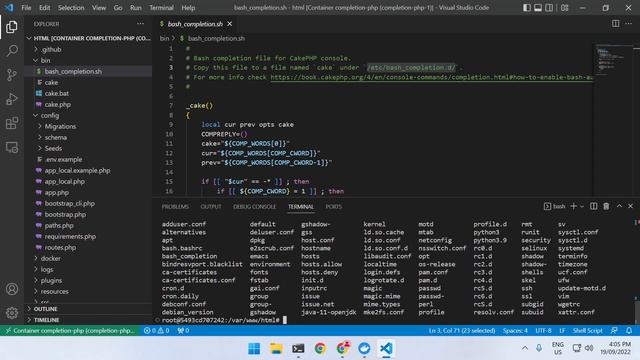The width and height of the screenshot is (640, 360).
Task: Open the Selection menu
Action: point(71,8)
